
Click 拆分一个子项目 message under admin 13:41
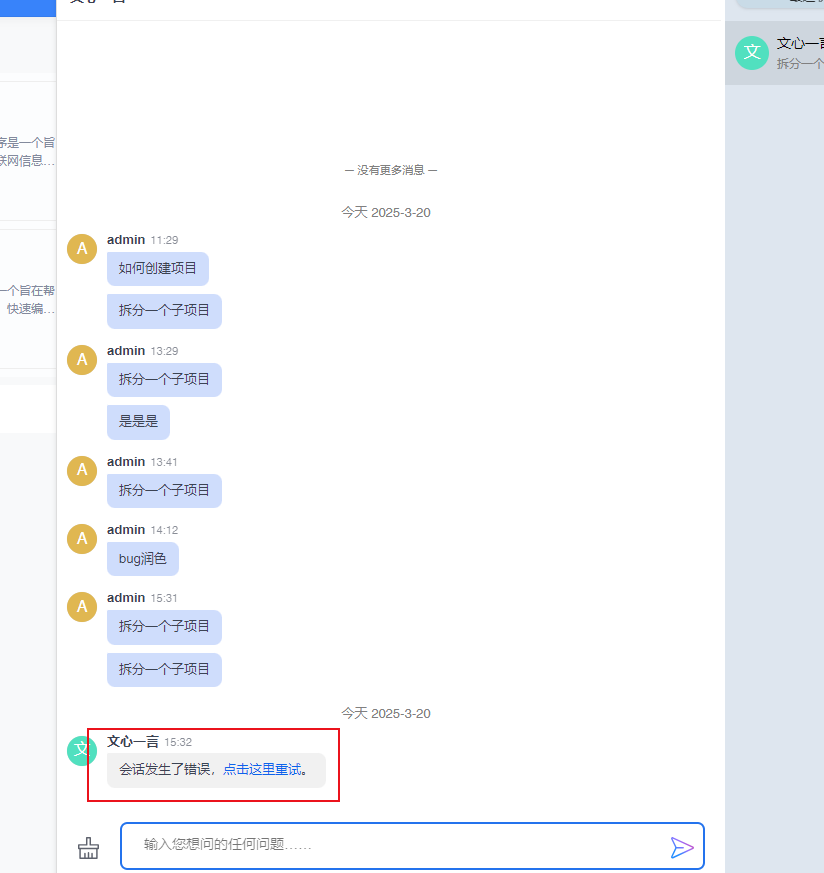(164, 491)
